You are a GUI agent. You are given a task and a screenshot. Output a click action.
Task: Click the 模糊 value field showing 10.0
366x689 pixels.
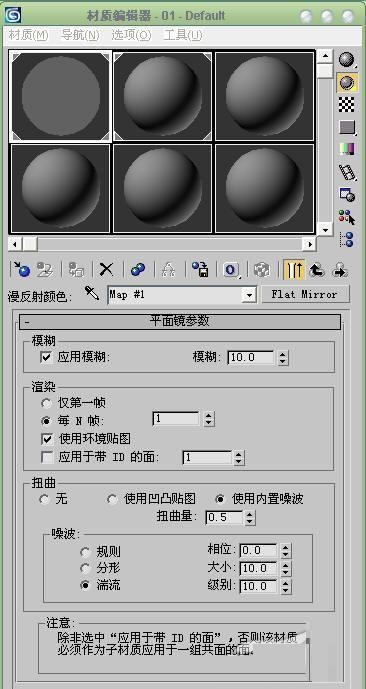pyautogui.click(x=251, y=357)
